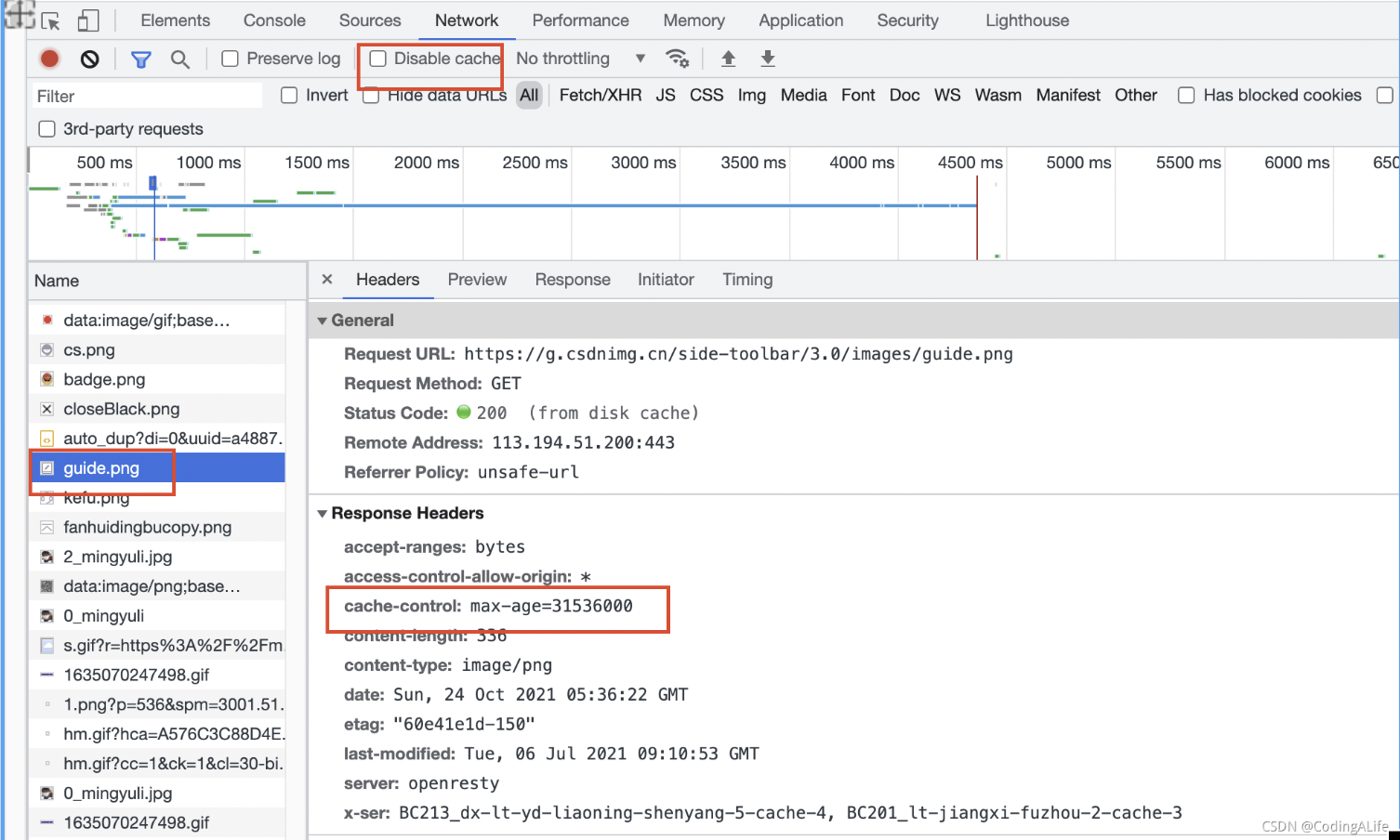Show only Img requests
This screenshot has height=840, width=1400.
click(751, 95)
